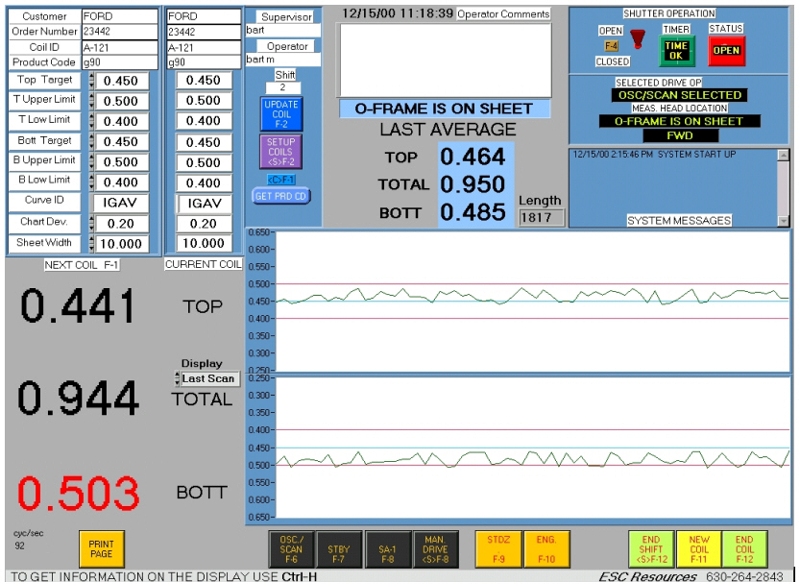Screen dimensions: 800x587
Task: Select the SA-1 F-8 button
Action: (x=385, y=549)
